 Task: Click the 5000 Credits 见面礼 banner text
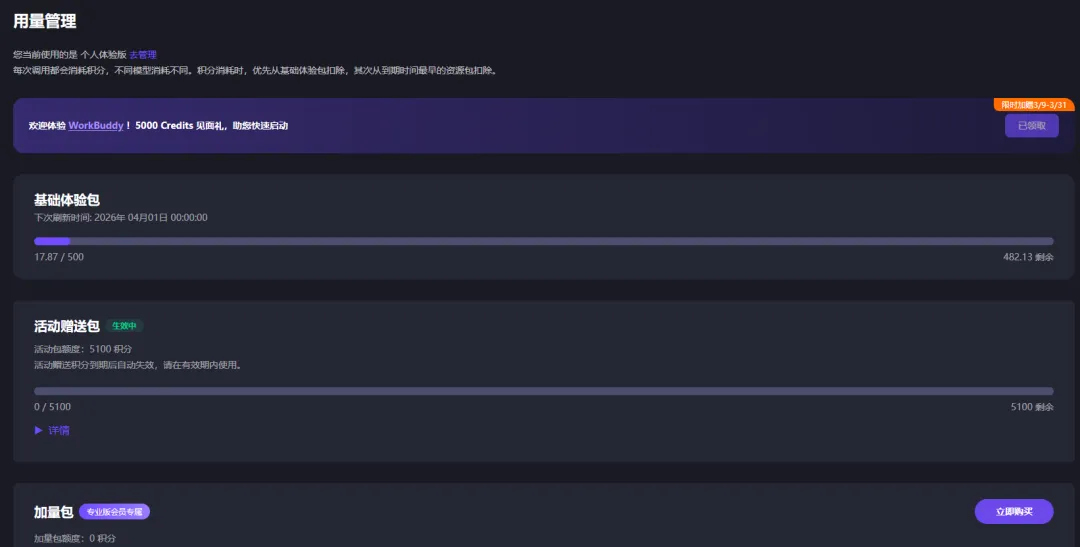coord(211,126)
